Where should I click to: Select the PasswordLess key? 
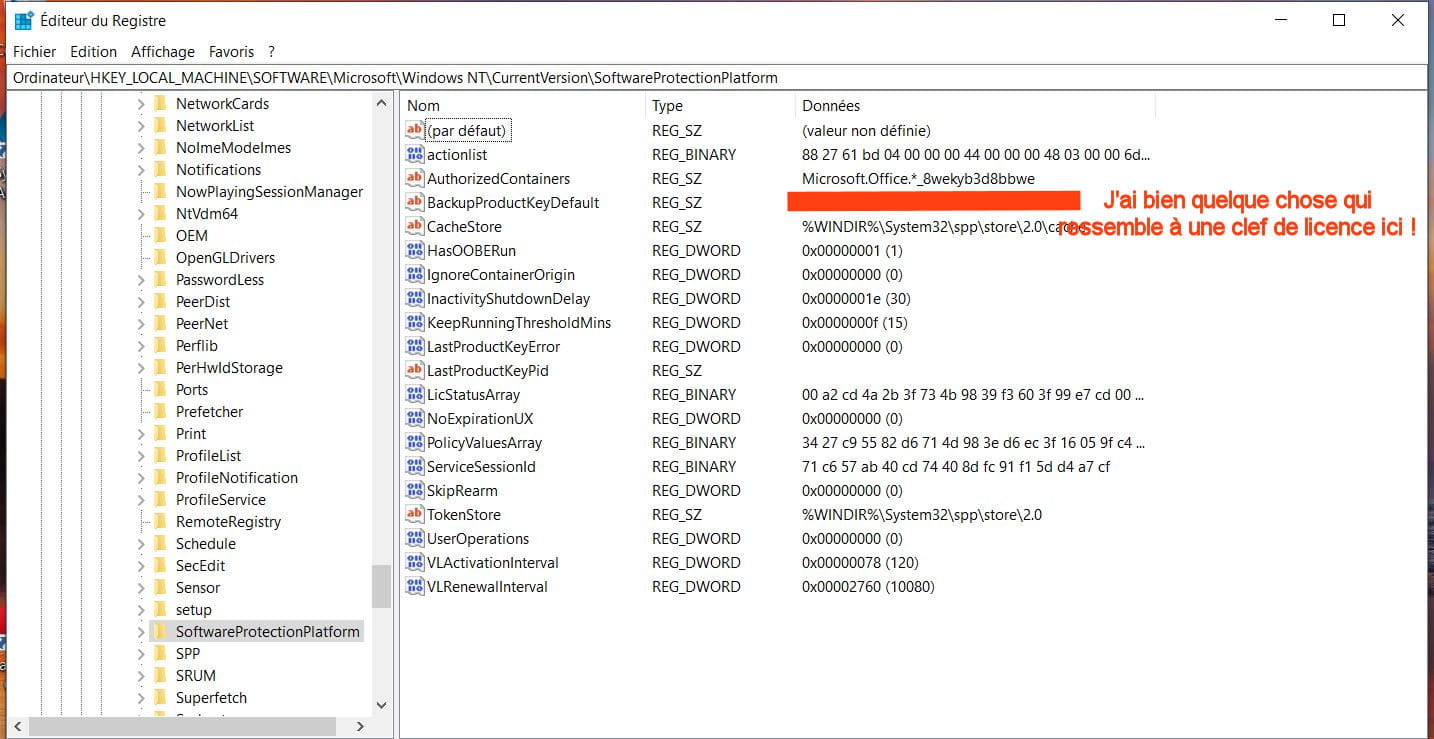[220, 279]
